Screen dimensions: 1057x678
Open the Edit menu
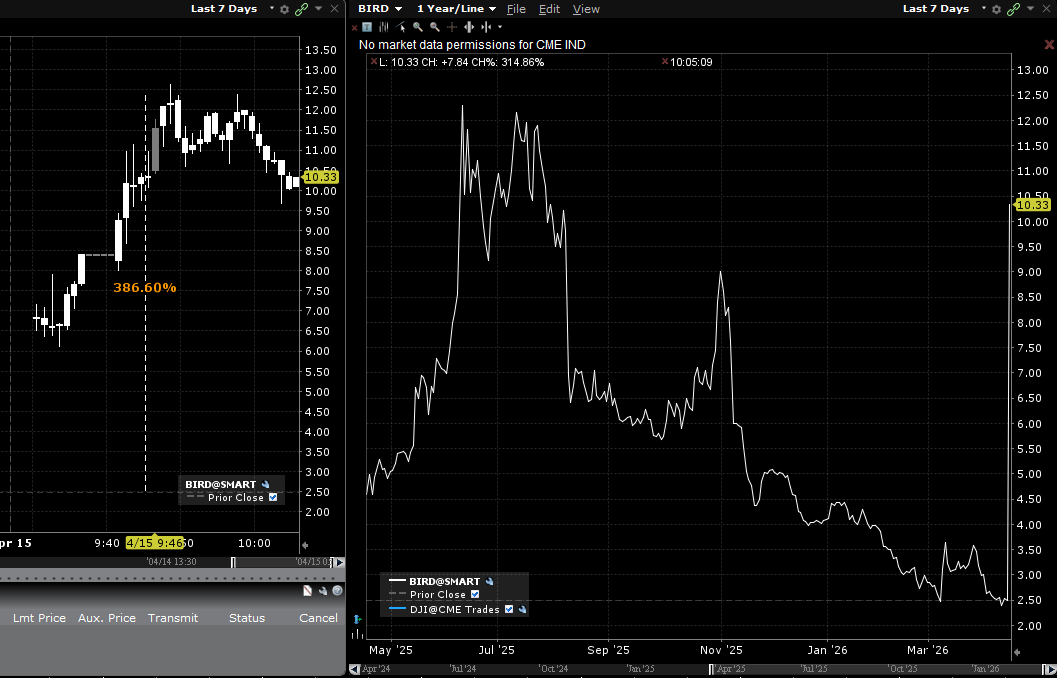(549, 9)
